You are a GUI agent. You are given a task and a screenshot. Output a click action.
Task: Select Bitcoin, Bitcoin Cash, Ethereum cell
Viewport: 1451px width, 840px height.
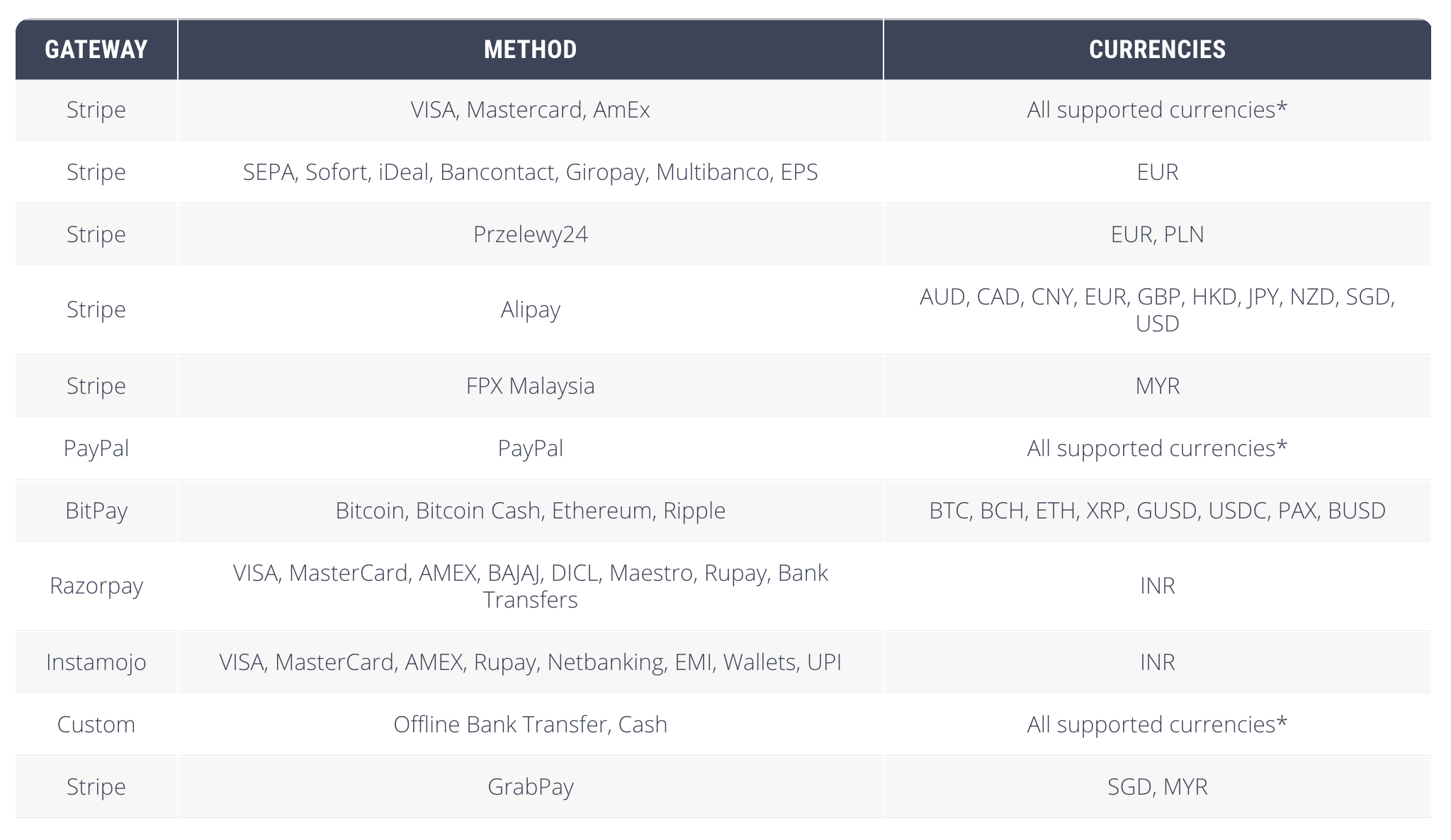(x=531, y=511)
